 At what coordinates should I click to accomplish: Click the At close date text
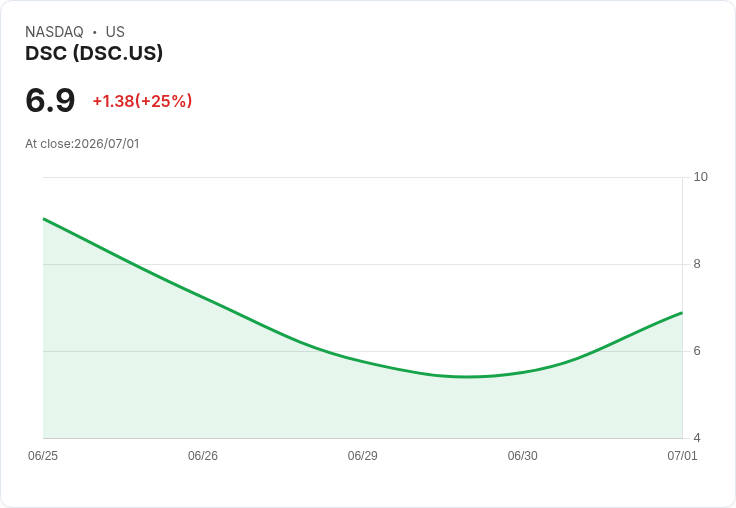(82, 144)
